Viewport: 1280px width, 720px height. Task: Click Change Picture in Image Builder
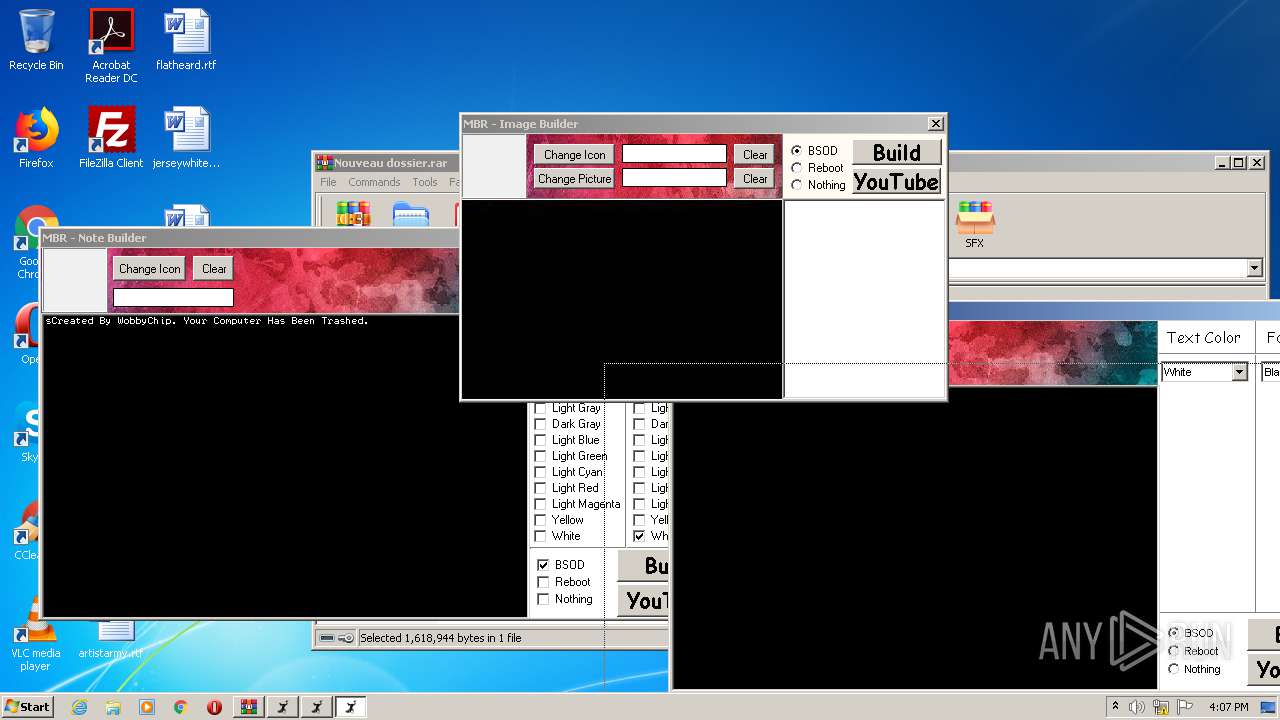[x=574, y=179]
